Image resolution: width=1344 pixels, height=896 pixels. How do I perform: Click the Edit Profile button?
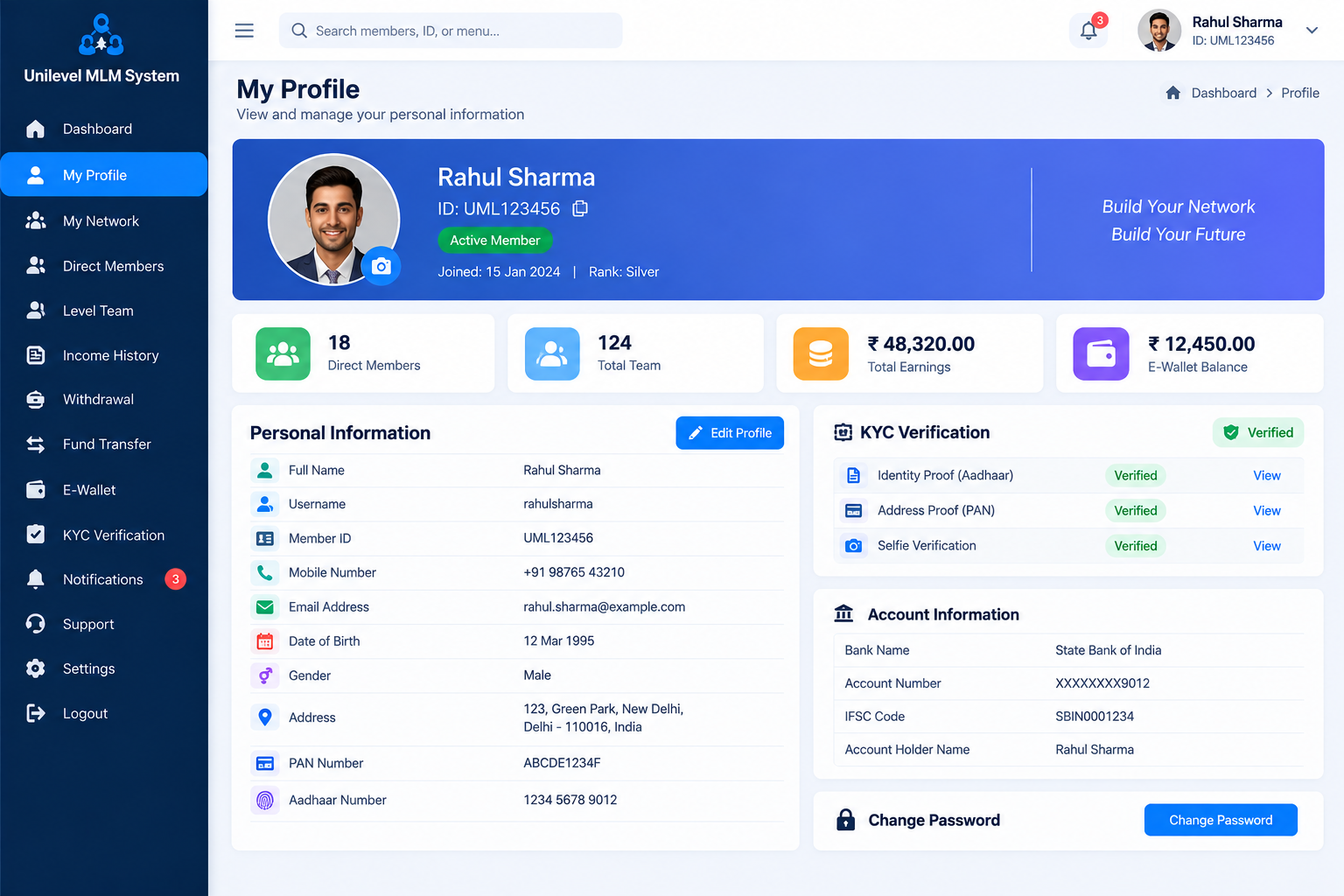730,433
